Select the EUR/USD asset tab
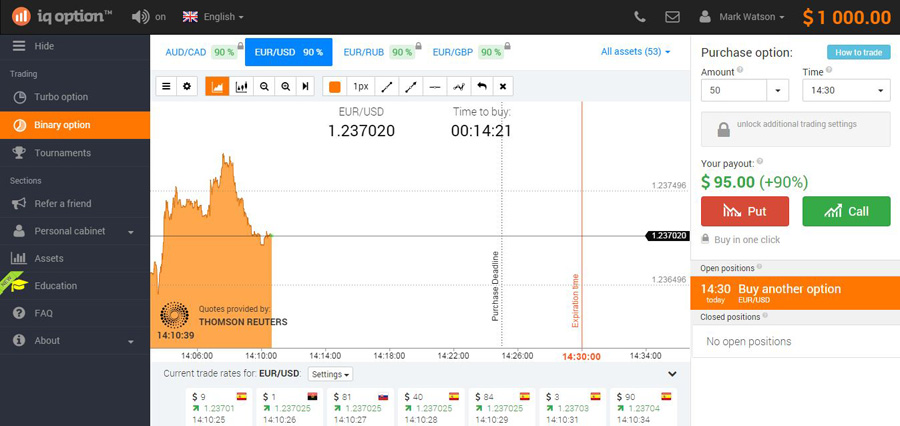Image resolution: width=900 pixels, height=426 pixels. point(289,52)
